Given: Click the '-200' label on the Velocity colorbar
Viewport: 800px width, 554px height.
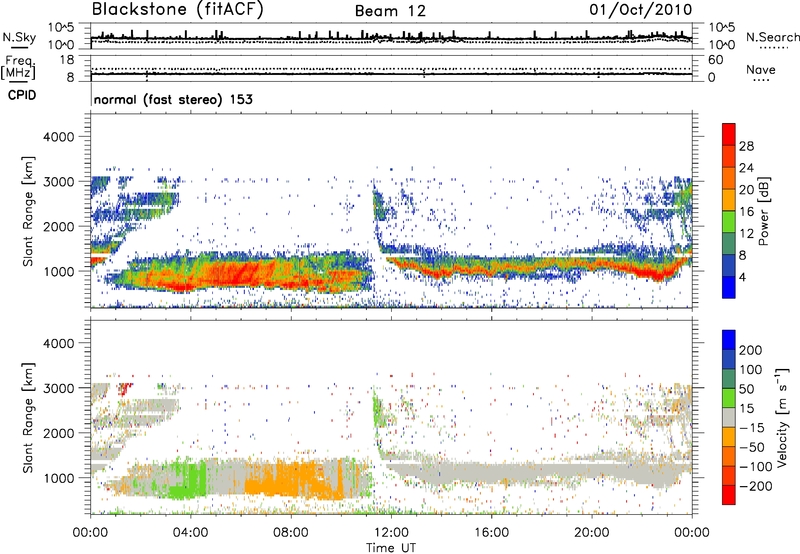Looking at the screenshot, I should point(756,486).
